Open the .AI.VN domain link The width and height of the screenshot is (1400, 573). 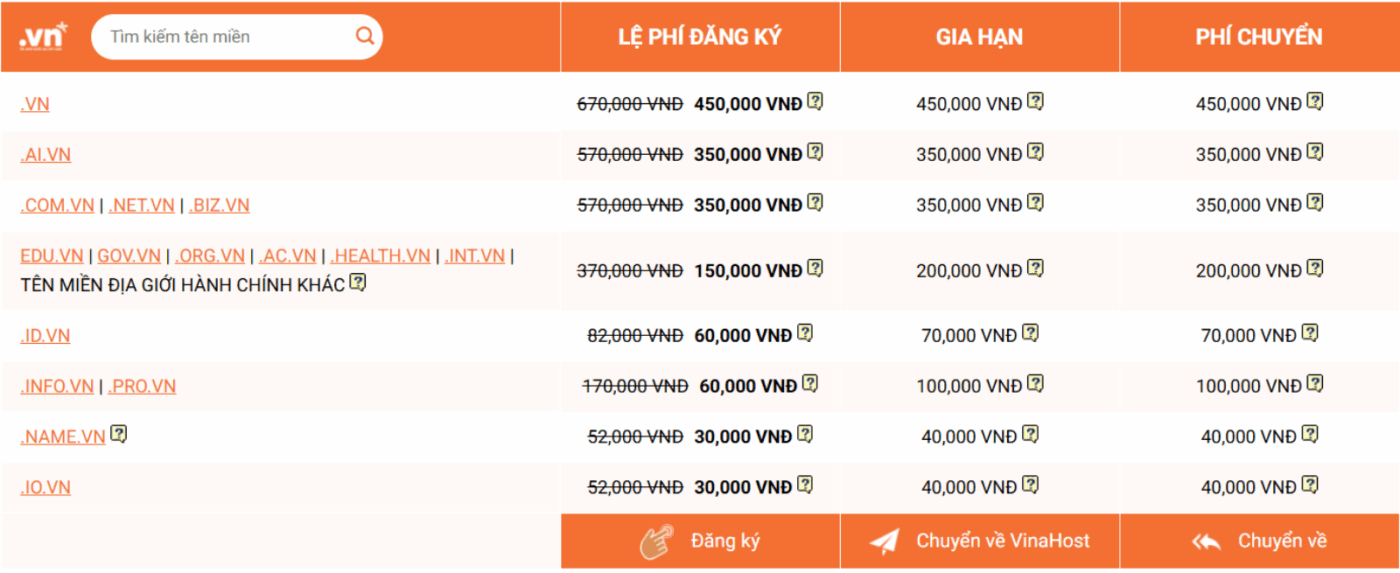tap(46, 155)
